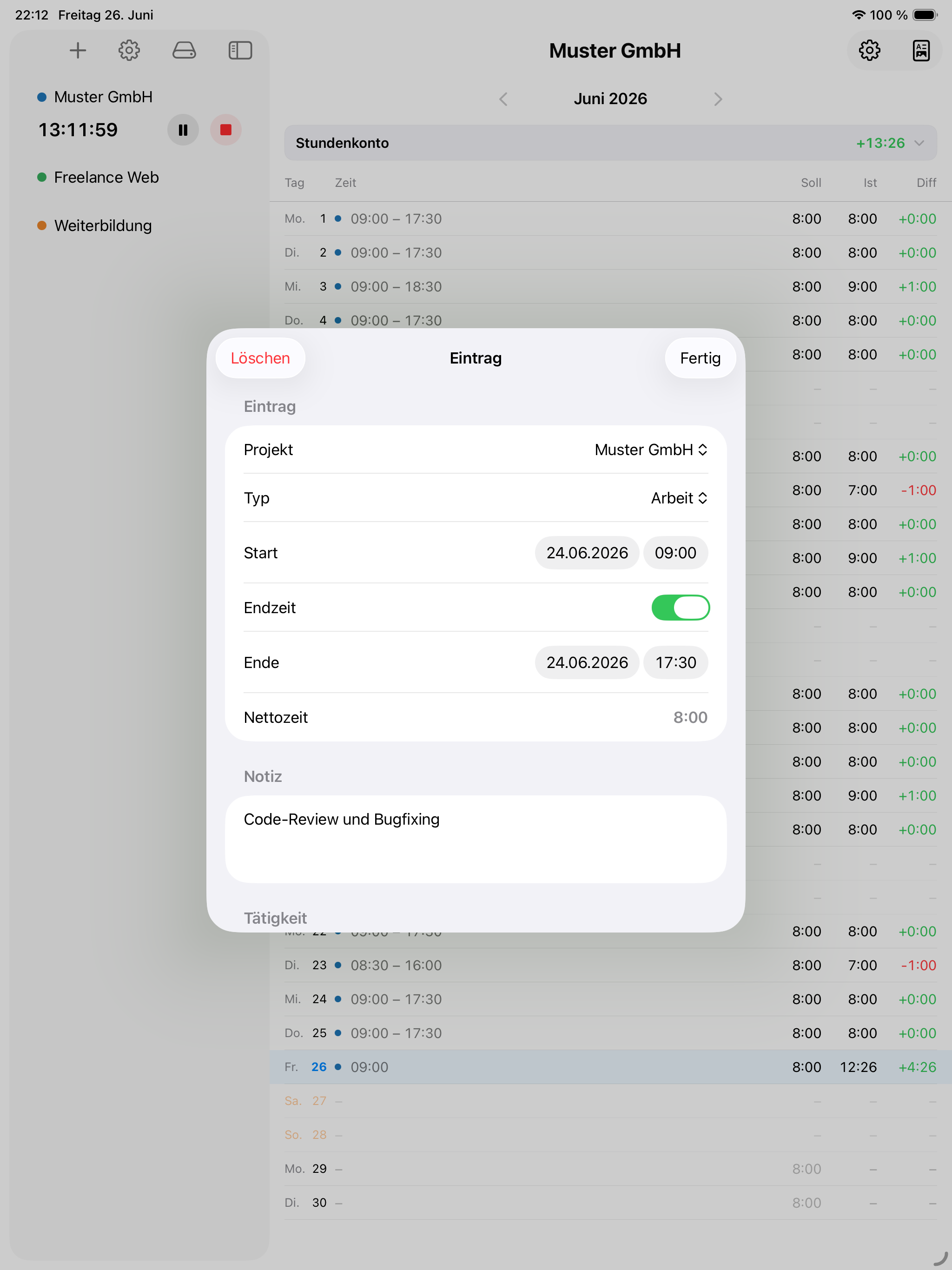Open the Typ dropdown showing Arbeit
The image size is (952, 1270).
point(679,498)
